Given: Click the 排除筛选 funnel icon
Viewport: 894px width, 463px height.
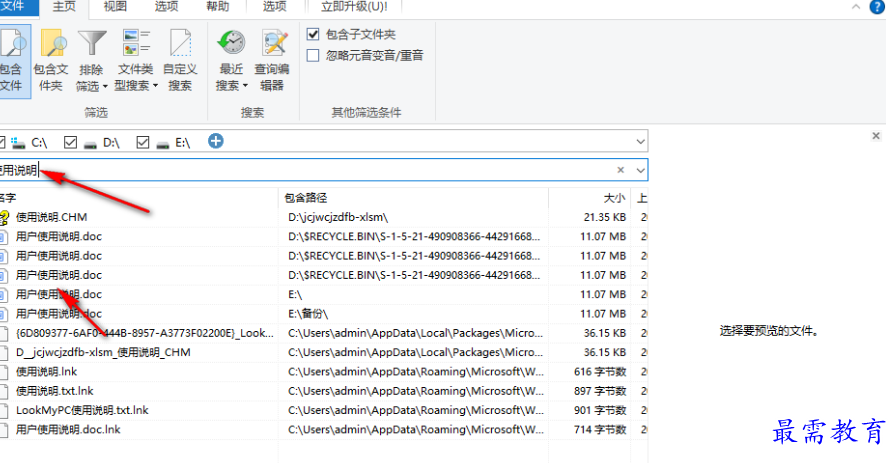Looking at the screenshot, I should (92, 43).
